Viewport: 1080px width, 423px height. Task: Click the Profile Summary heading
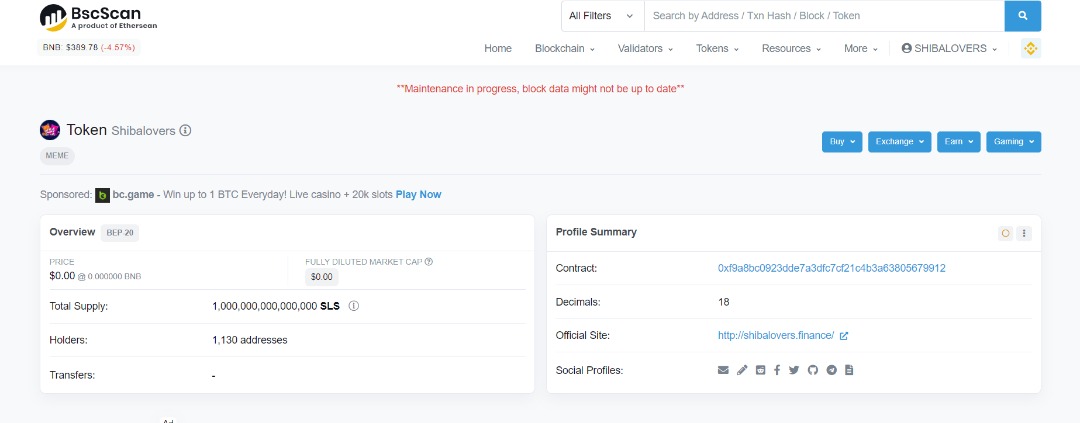(596, 232)
